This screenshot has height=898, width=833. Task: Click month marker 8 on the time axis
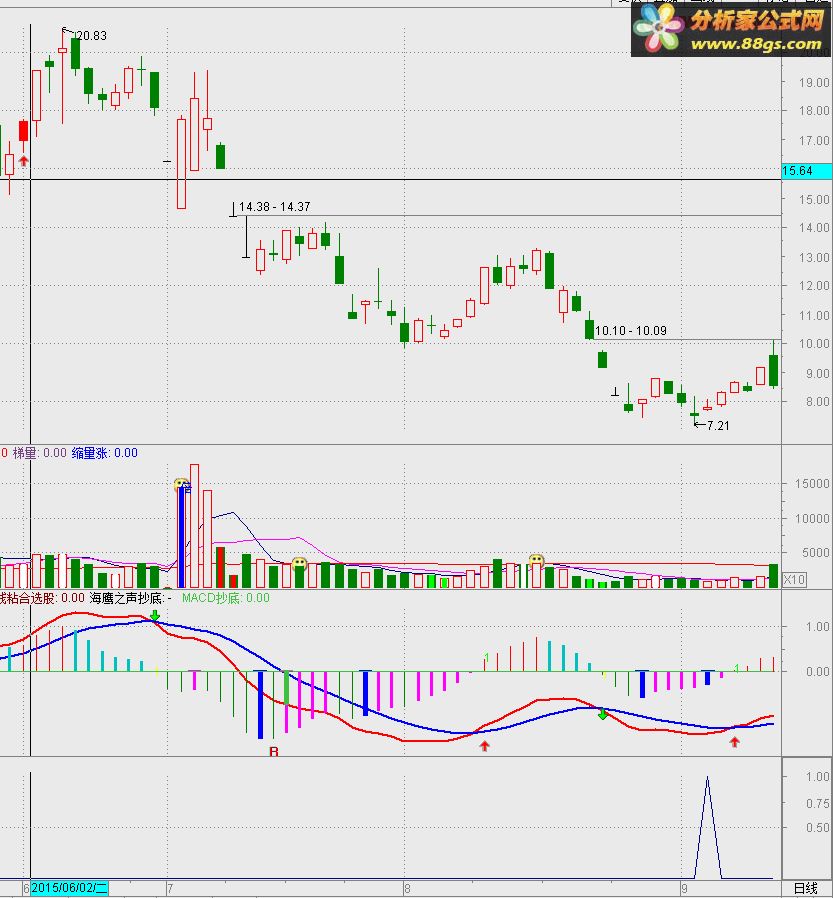(407, 889)
